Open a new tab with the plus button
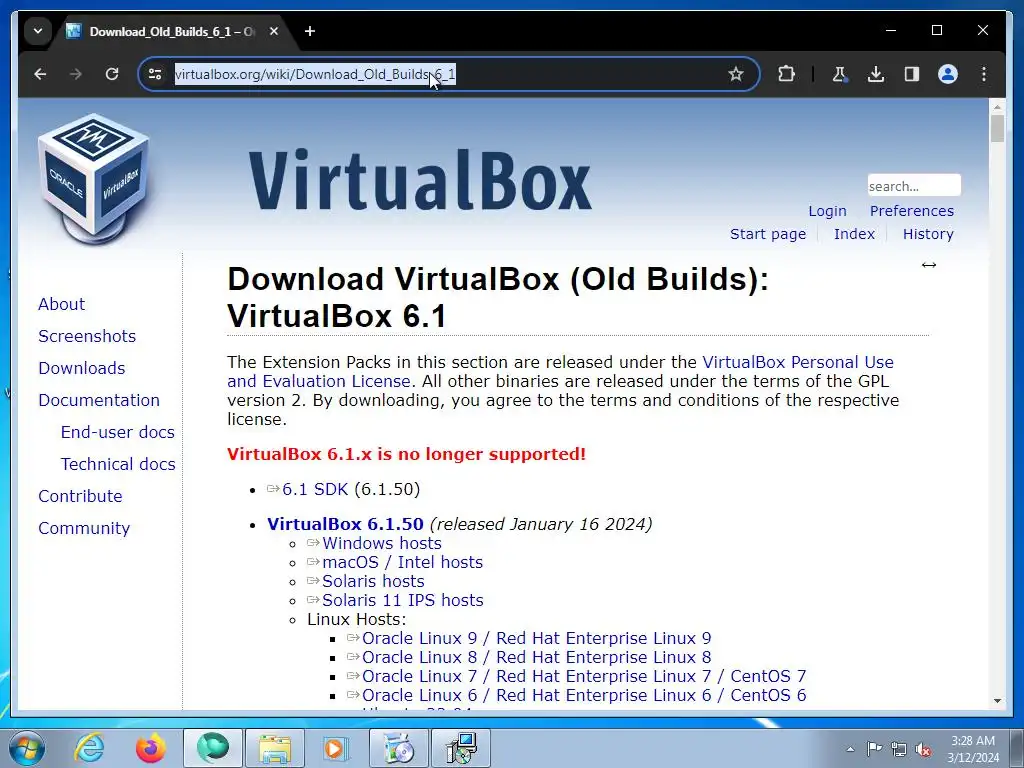1024x768 pixels. [x=310, y=31]
